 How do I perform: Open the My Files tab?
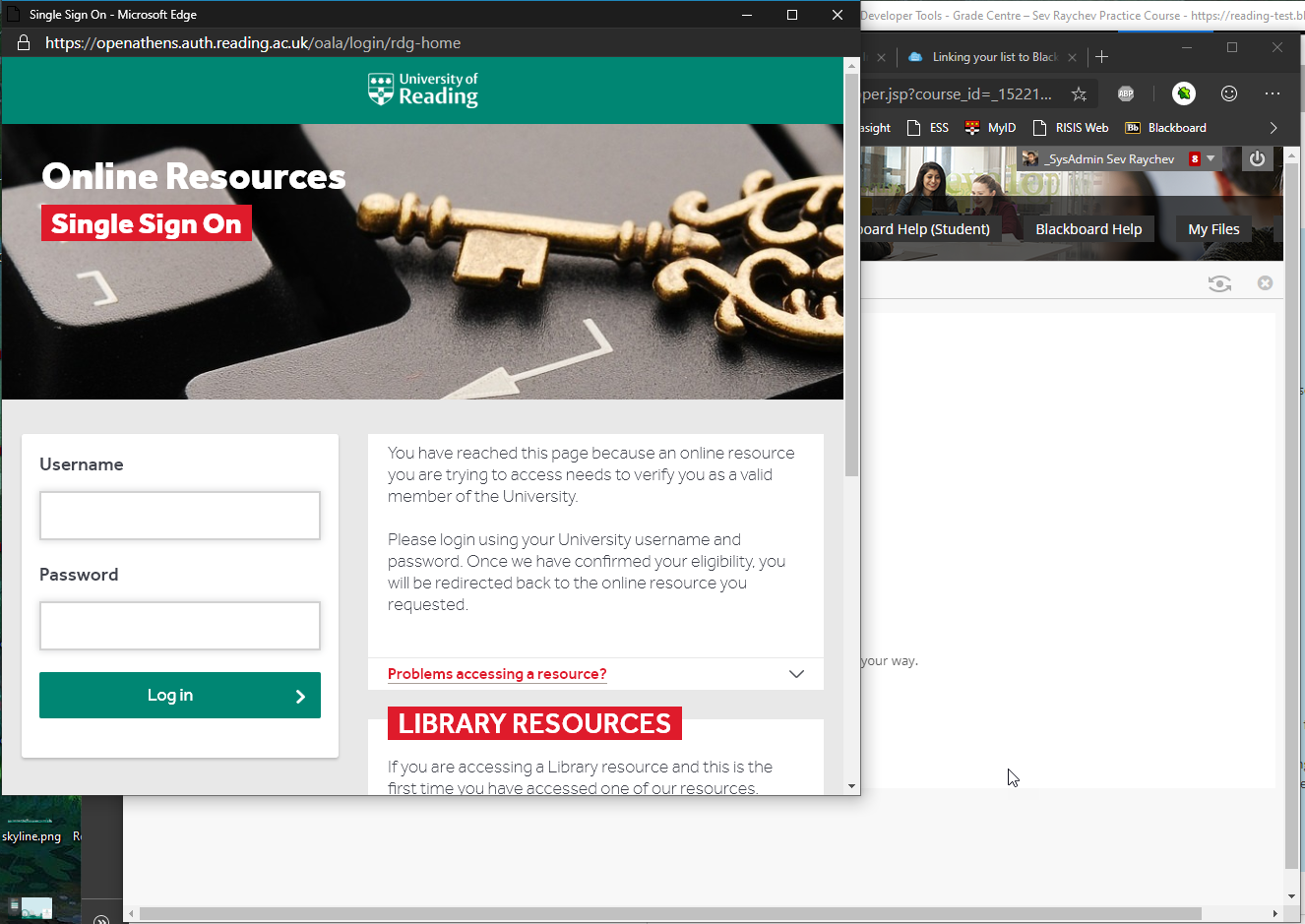pyautogui.click(x=1213, y=229)
